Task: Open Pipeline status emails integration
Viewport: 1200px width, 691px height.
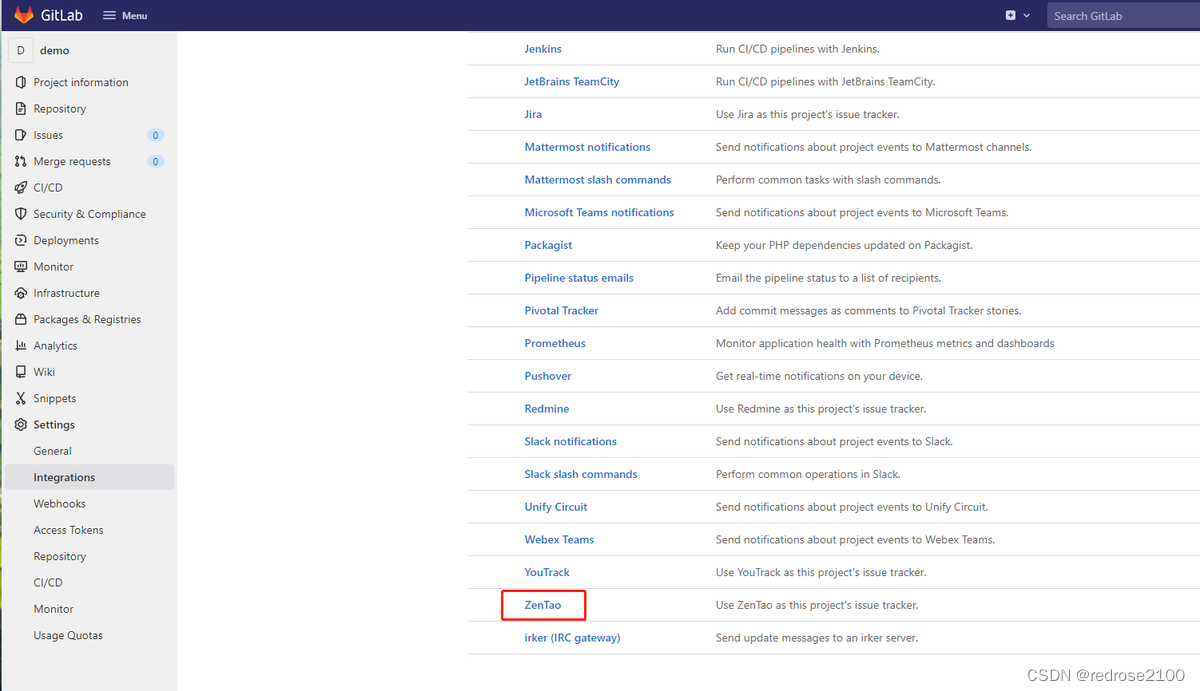Action: point(579,278)
